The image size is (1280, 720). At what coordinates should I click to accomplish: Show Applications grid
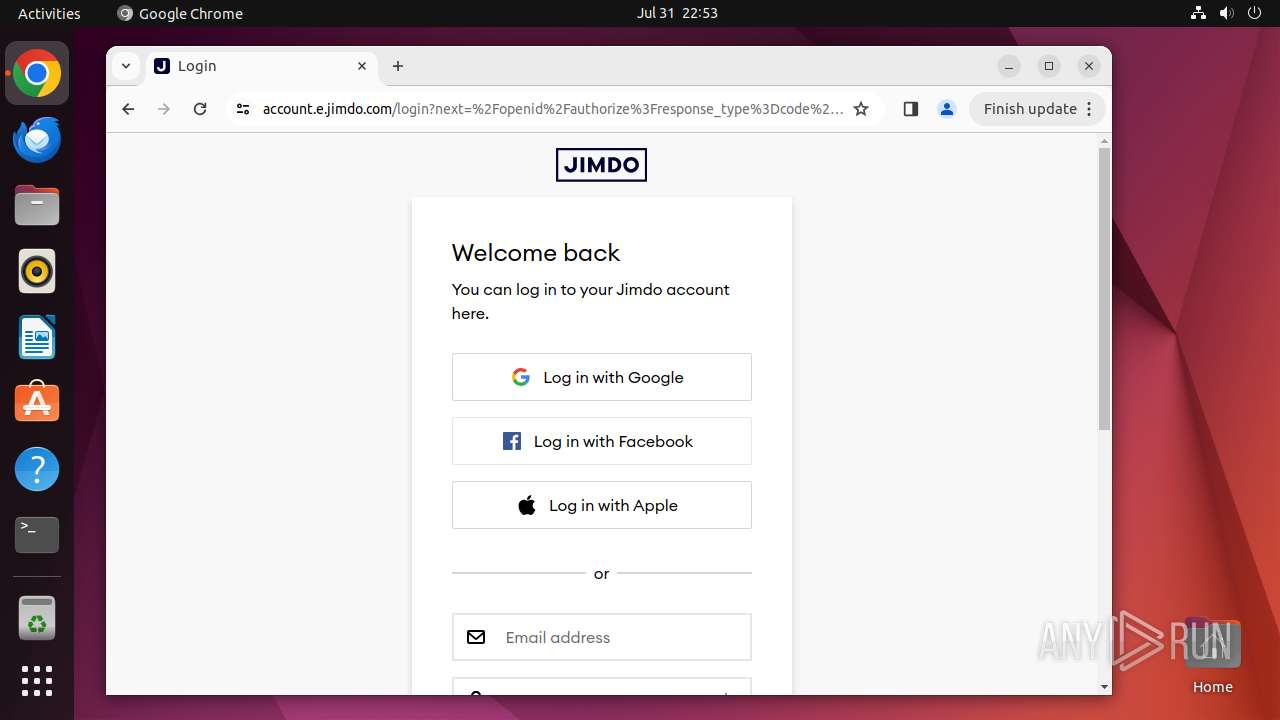37,681
